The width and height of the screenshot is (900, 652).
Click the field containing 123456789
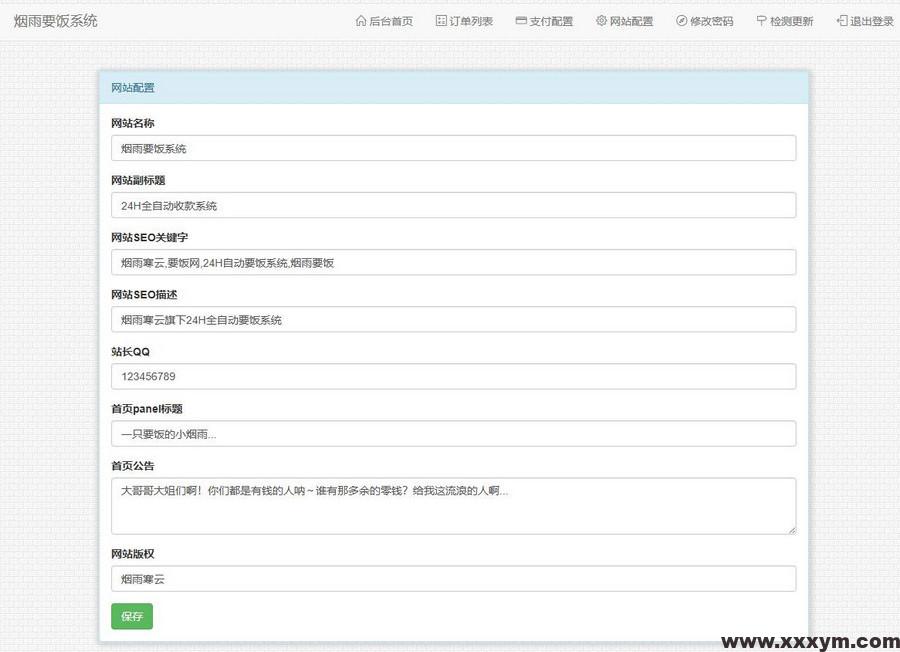pyautogui.click(x=453, y=376)
